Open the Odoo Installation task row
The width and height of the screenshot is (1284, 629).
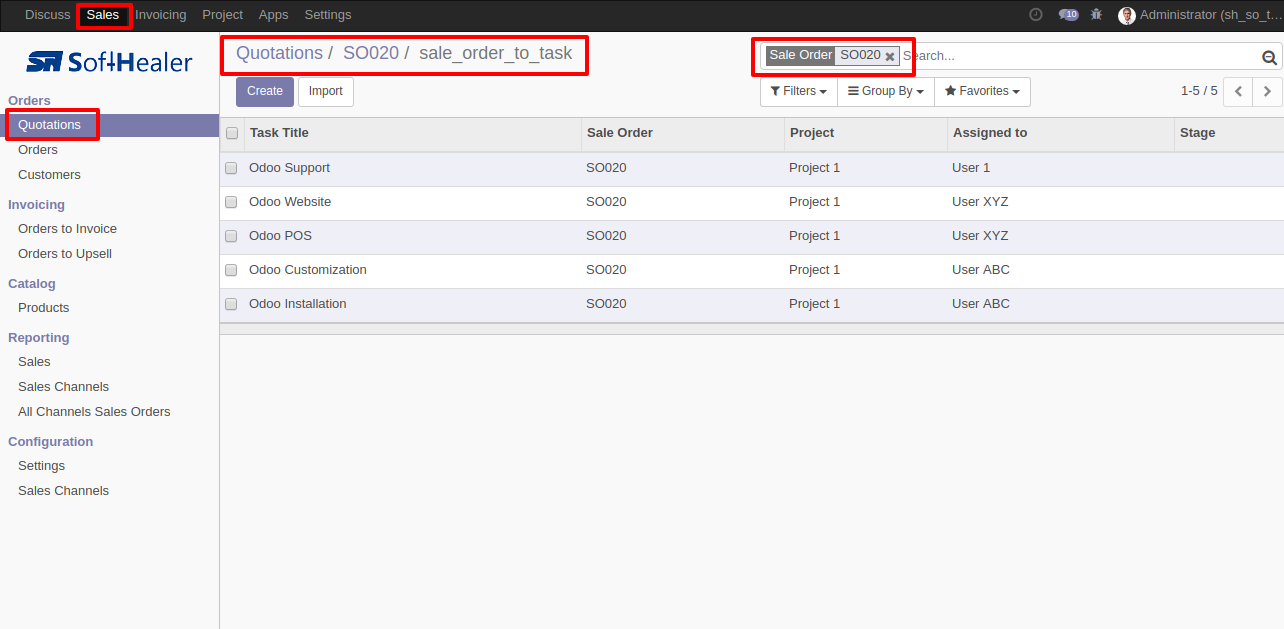pos(752,304)
